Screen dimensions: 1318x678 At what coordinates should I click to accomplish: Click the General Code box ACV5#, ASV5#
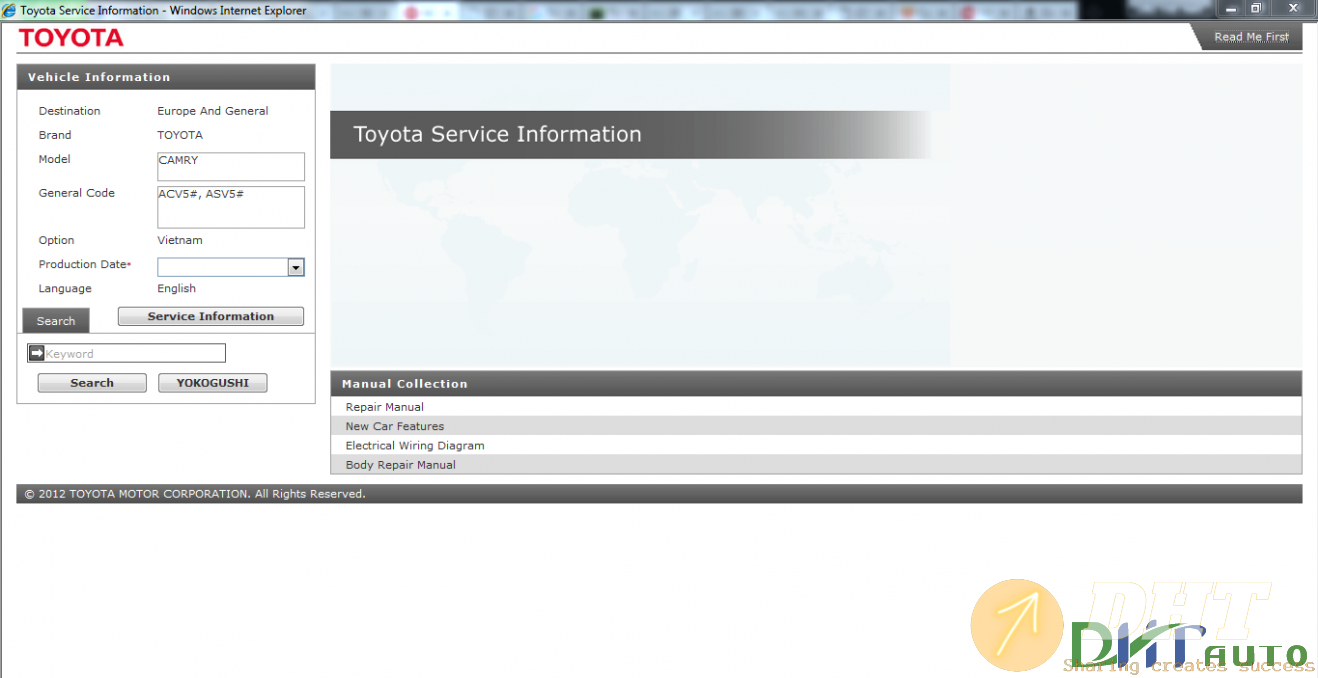pyautogui.click(x=231, y=207)
